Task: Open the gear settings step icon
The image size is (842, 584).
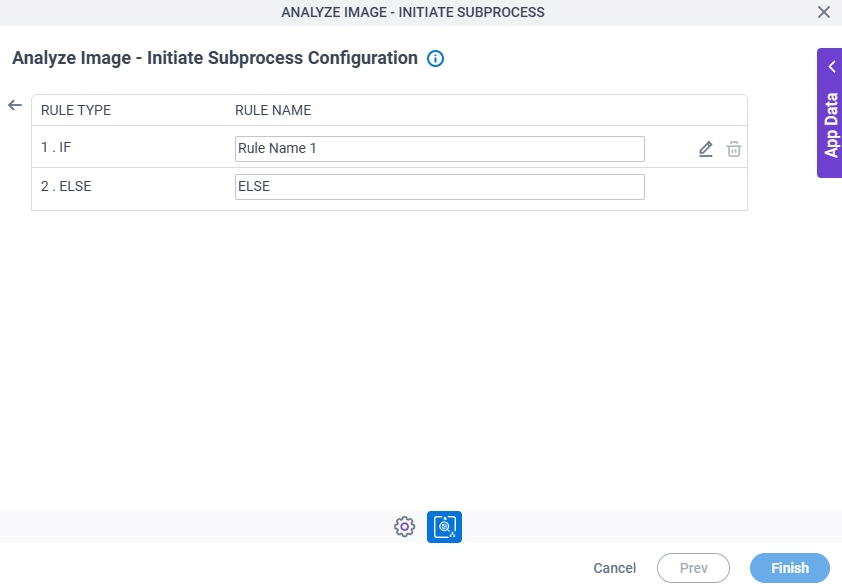Action: 404,527
